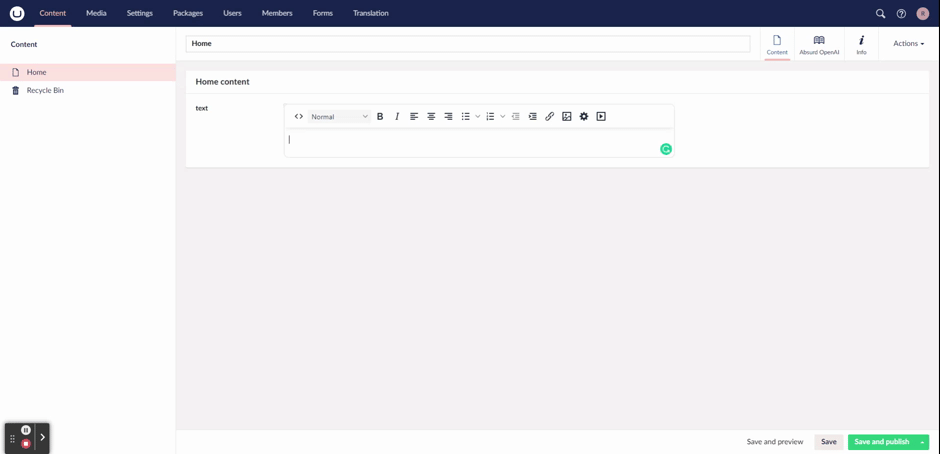
Task: Insert or edit a link
Action: tap(550, 116)
